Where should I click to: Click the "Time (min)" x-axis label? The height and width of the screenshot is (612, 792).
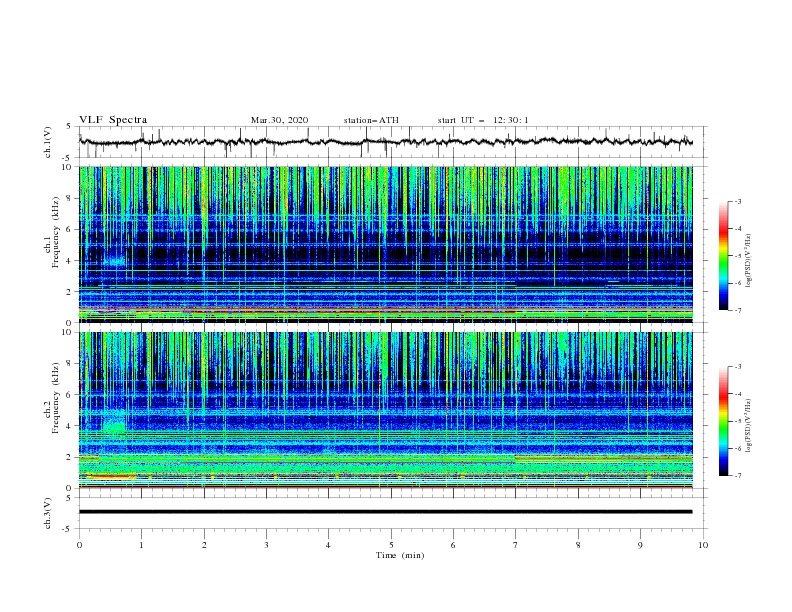click(400, 555)
